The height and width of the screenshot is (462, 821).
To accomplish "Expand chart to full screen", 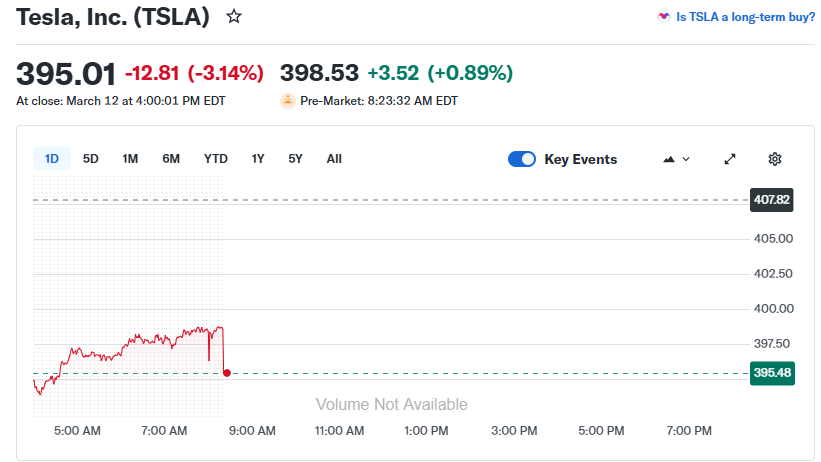I will click(x=730, y=159).
